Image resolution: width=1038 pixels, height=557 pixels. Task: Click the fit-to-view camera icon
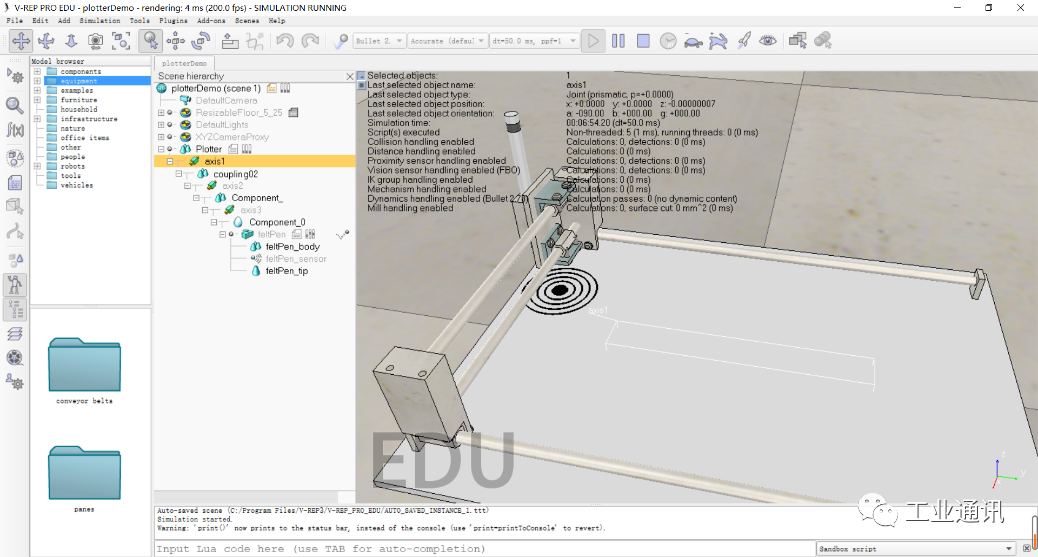pos(121,41)
